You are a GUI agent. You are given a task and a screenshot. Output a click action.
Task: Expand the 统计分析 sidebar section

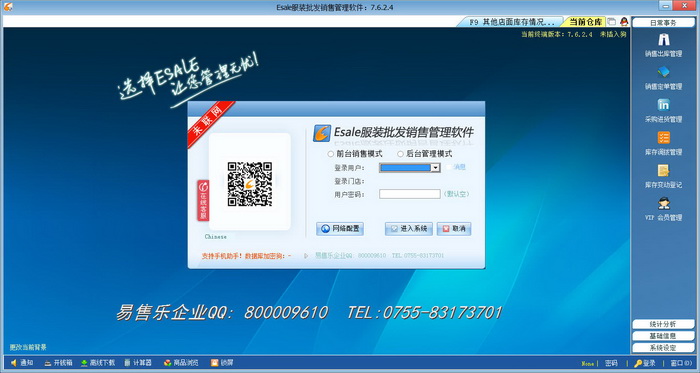coord(663,324)
